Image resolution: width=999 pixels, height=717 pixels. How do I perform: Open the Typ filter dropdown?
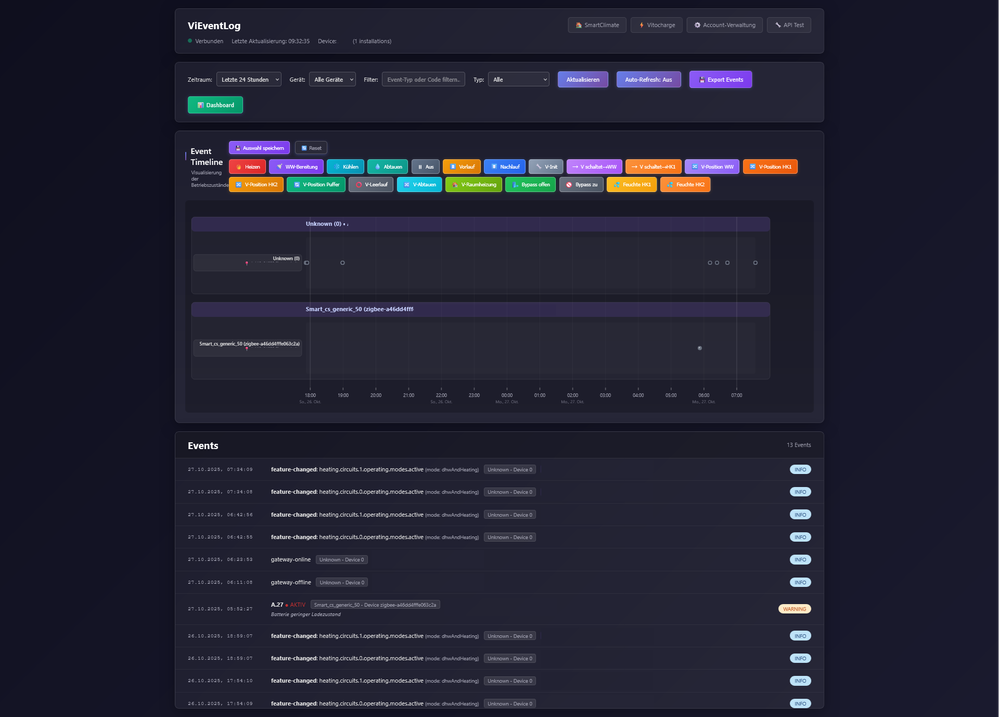pos(518,79)
